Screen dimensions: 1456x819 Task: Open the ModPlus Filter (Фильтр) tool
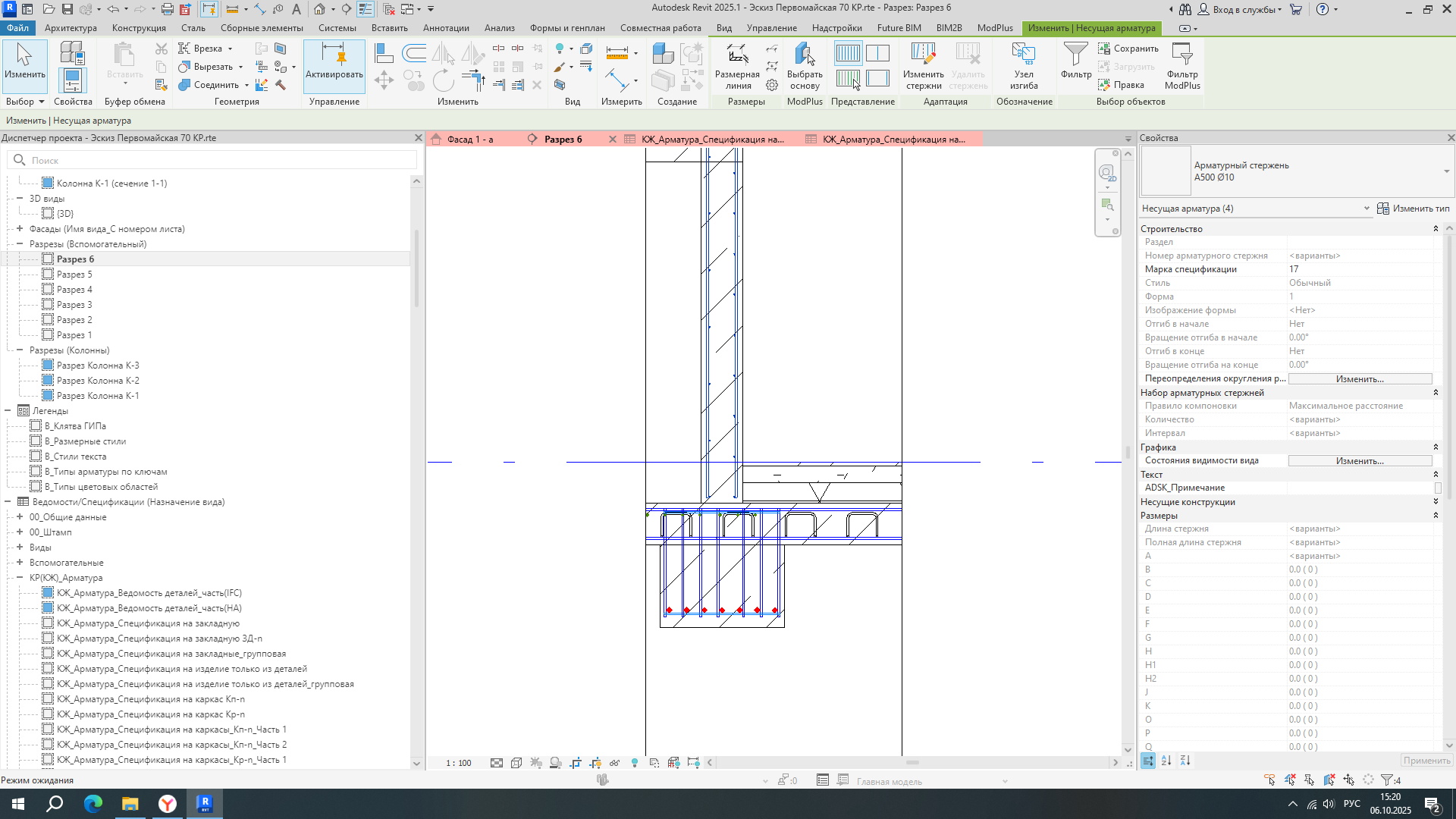click(x=1182, y=65)
